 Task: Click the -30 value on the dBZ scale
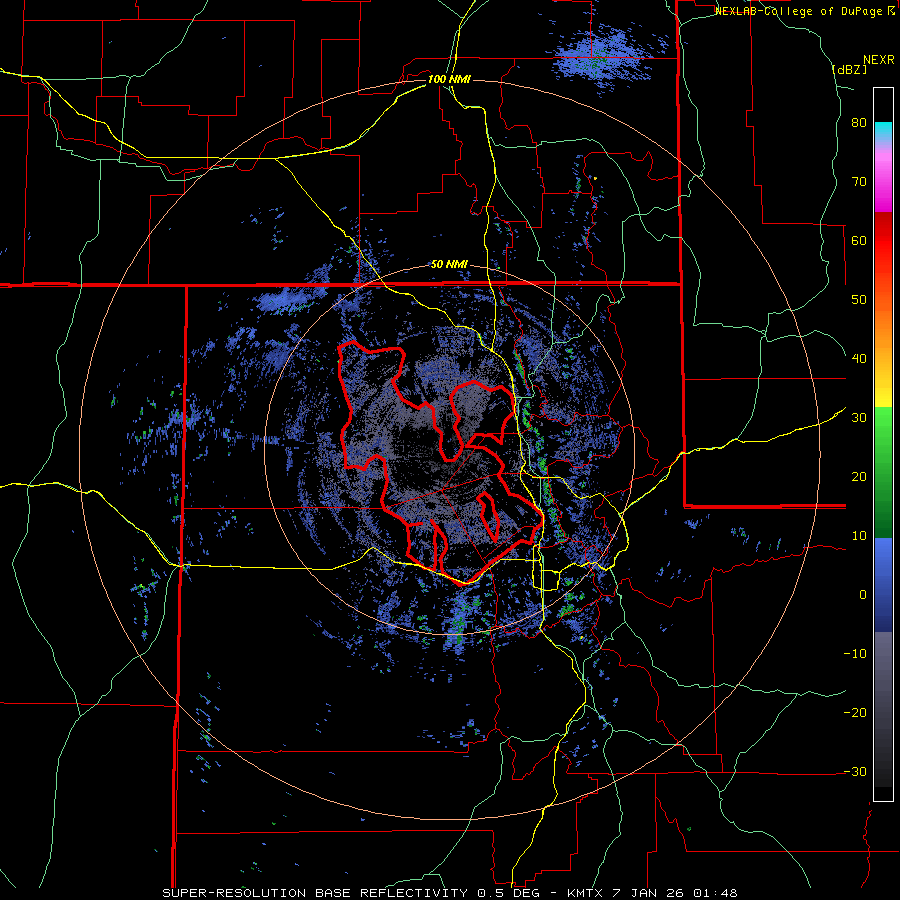[855, 771]
